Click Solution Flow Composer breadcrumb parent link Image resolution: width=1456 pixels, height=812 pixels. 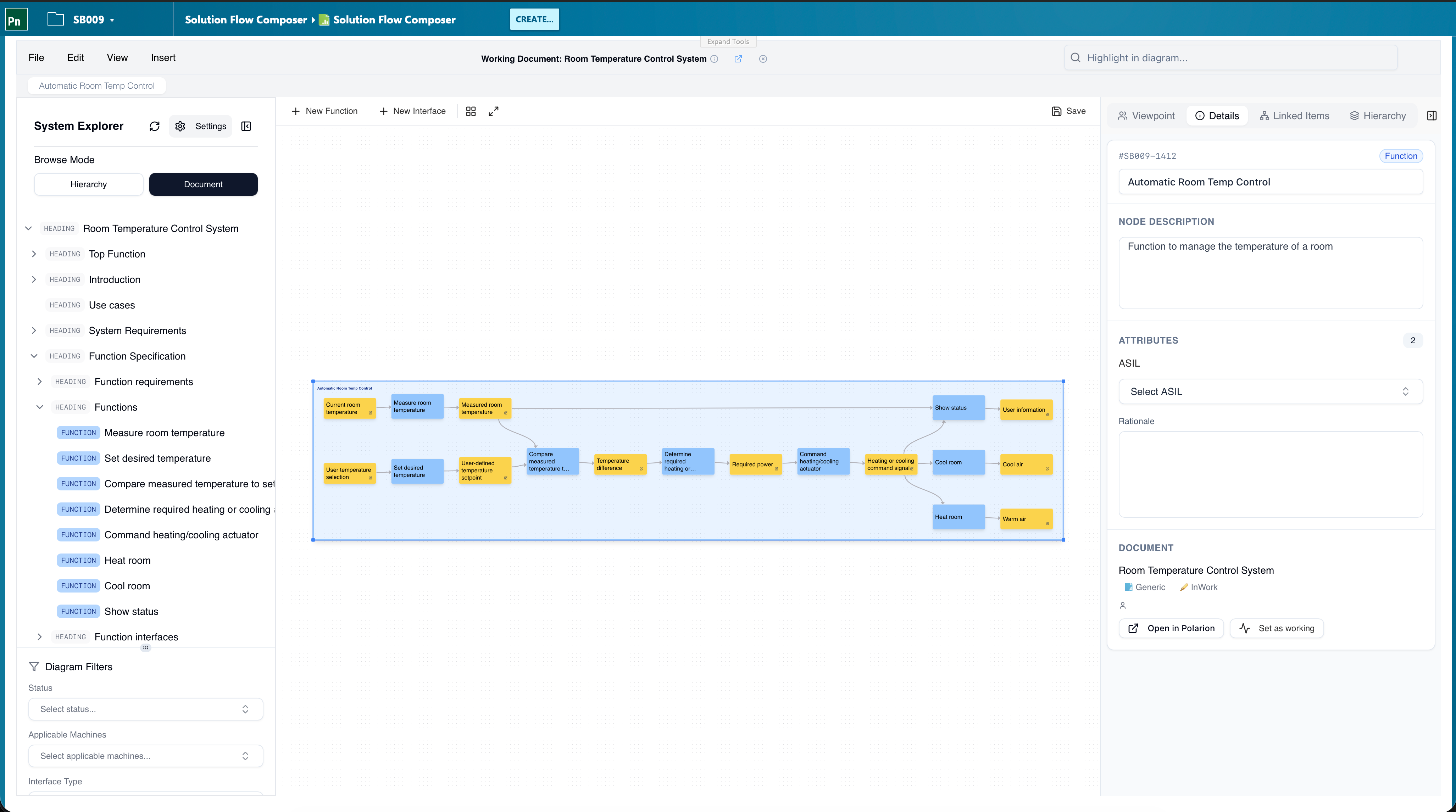pos(246,20)
